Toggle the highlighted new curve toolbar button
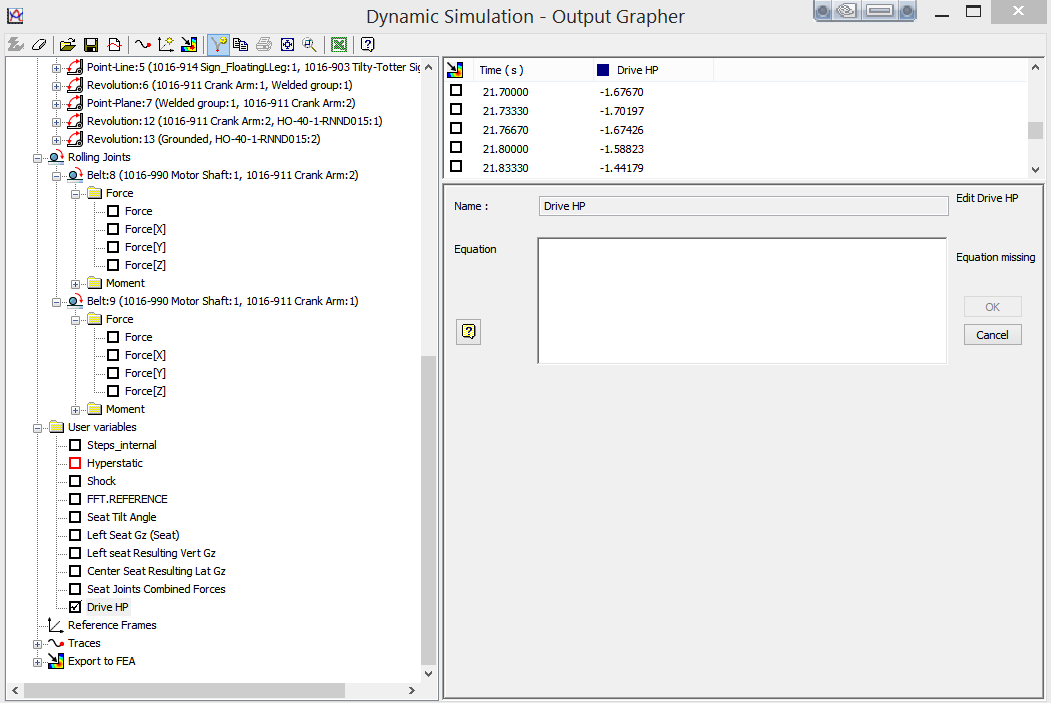1051x703 pixels. [218, 45]
